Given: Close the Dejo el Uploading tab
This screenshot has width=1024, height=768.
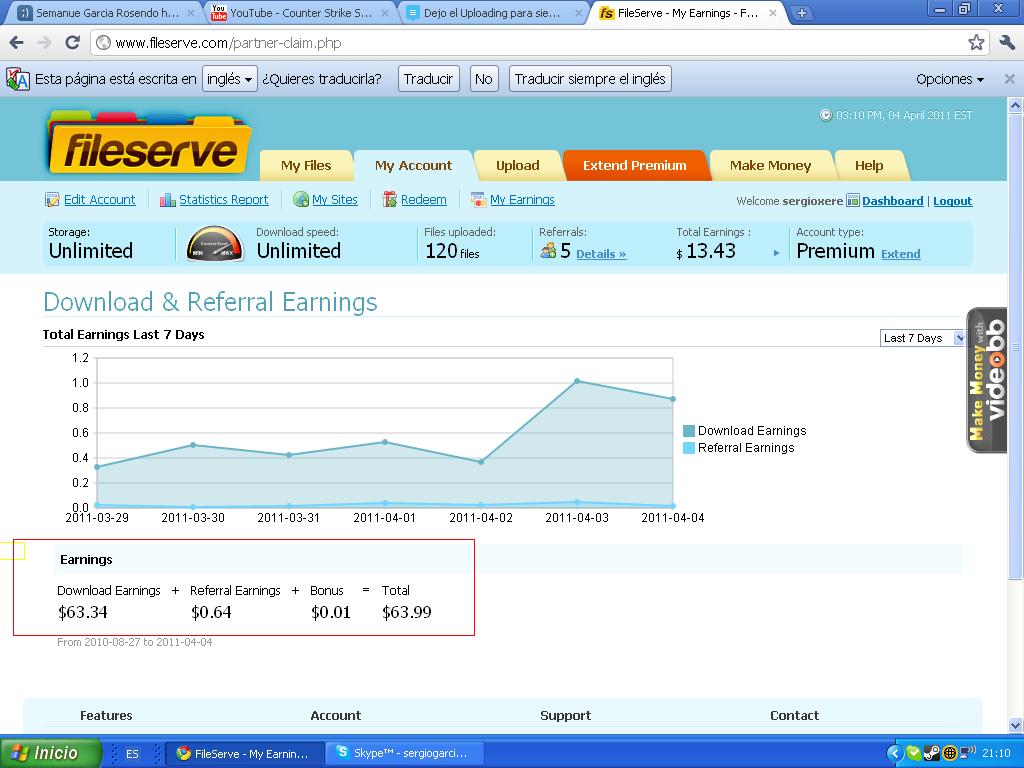Looking at the screenshot, I should click(579, 13).
